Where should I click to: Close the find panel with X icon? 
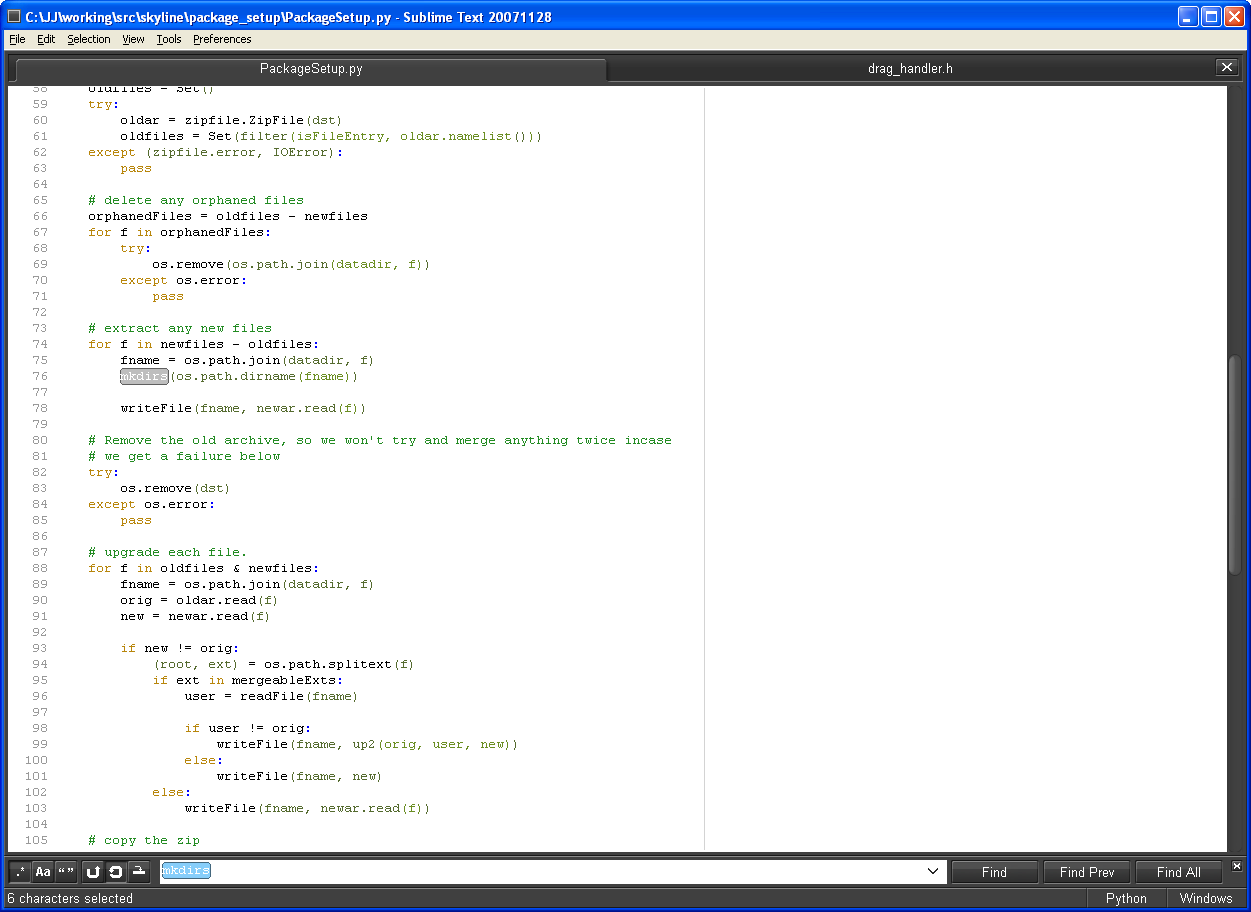(x=1236, y=866)
